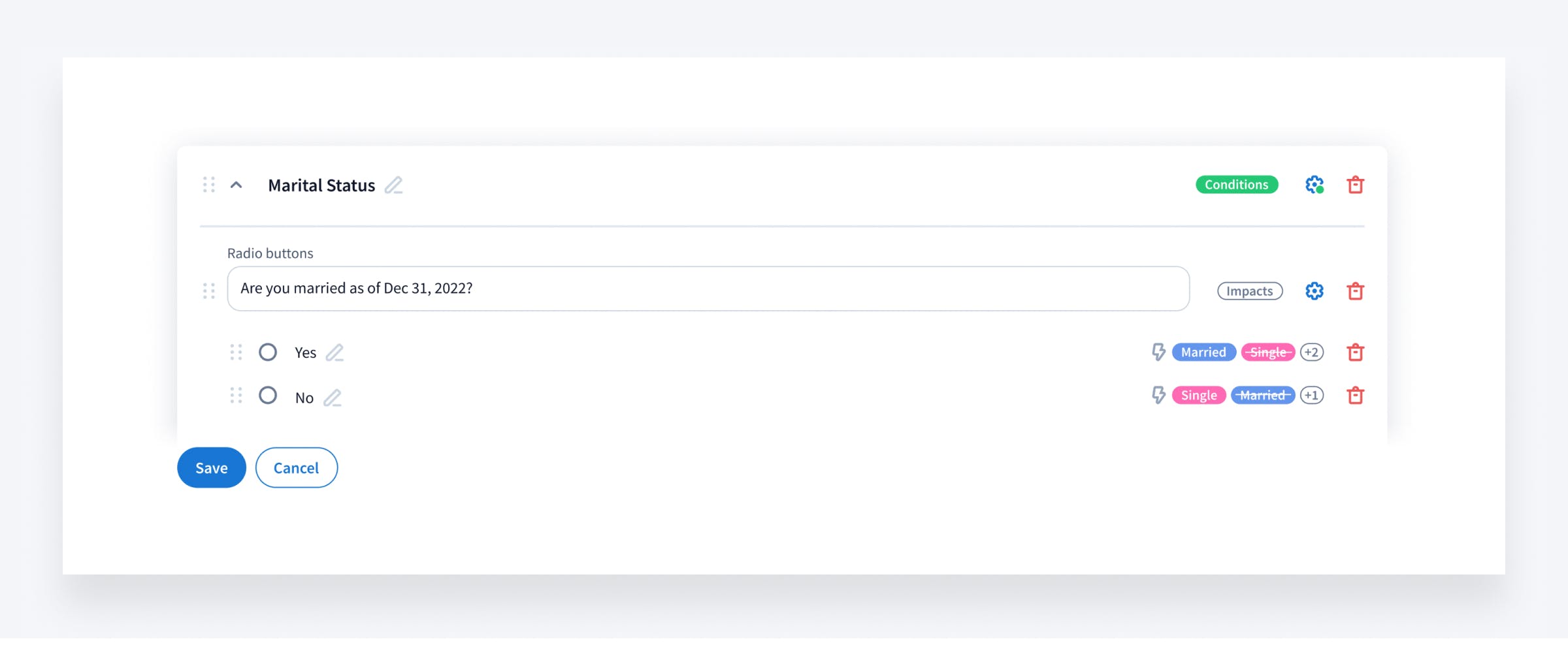The image size is (1568, 645).
Task: Click the question text input field
Action: tap(708, 289)
